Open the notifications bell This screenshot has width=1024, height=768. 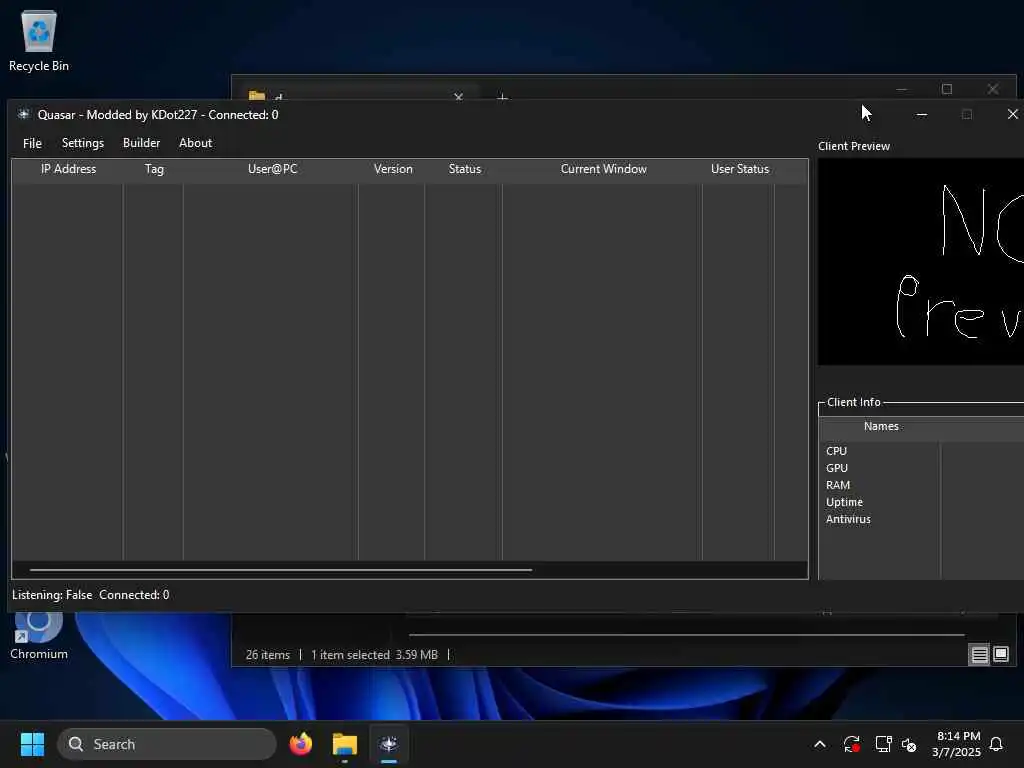tap(997, 744)
